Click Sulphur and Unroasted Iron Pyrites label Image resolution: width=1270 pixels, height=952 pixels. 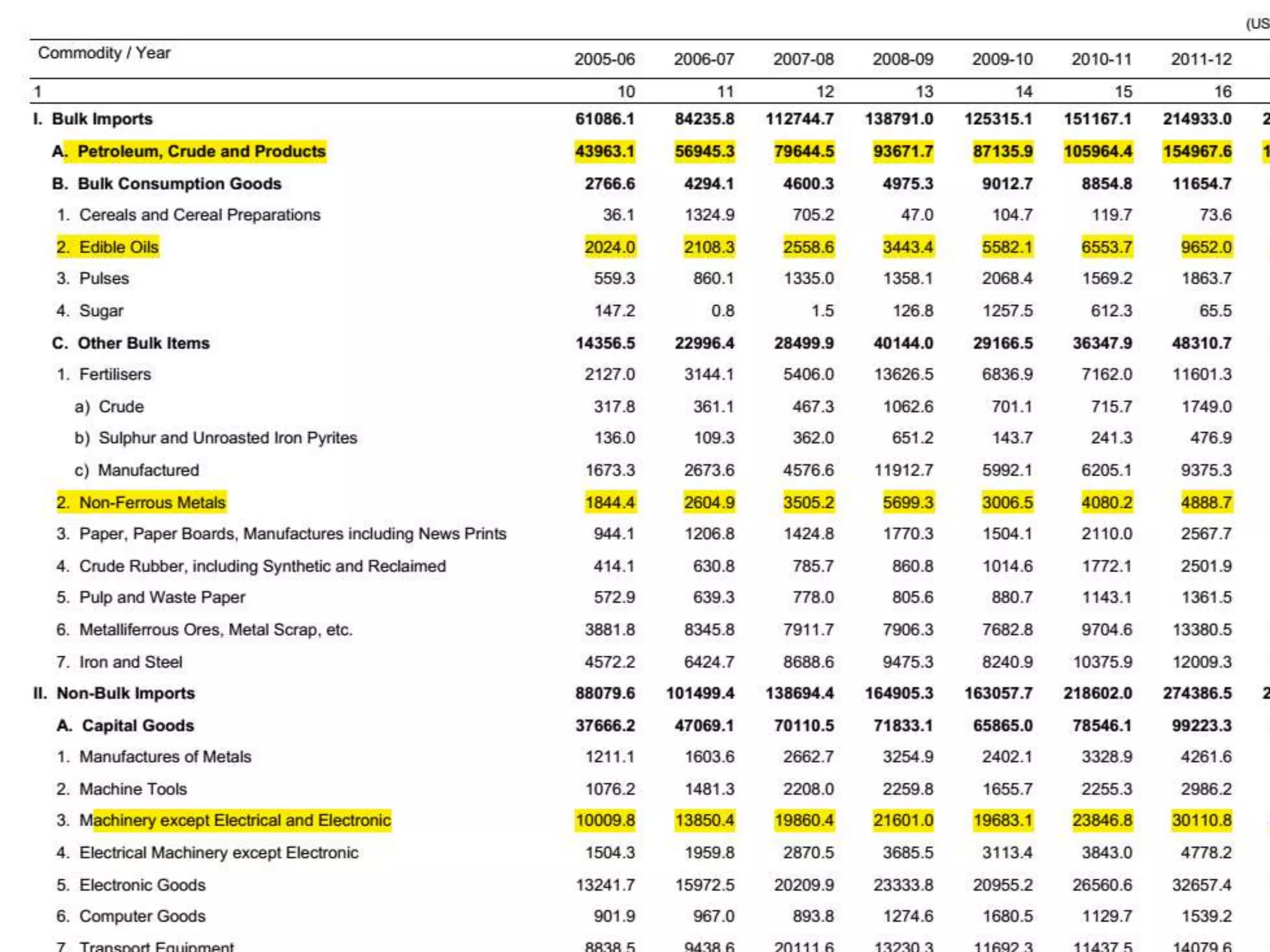pos(228,438)
